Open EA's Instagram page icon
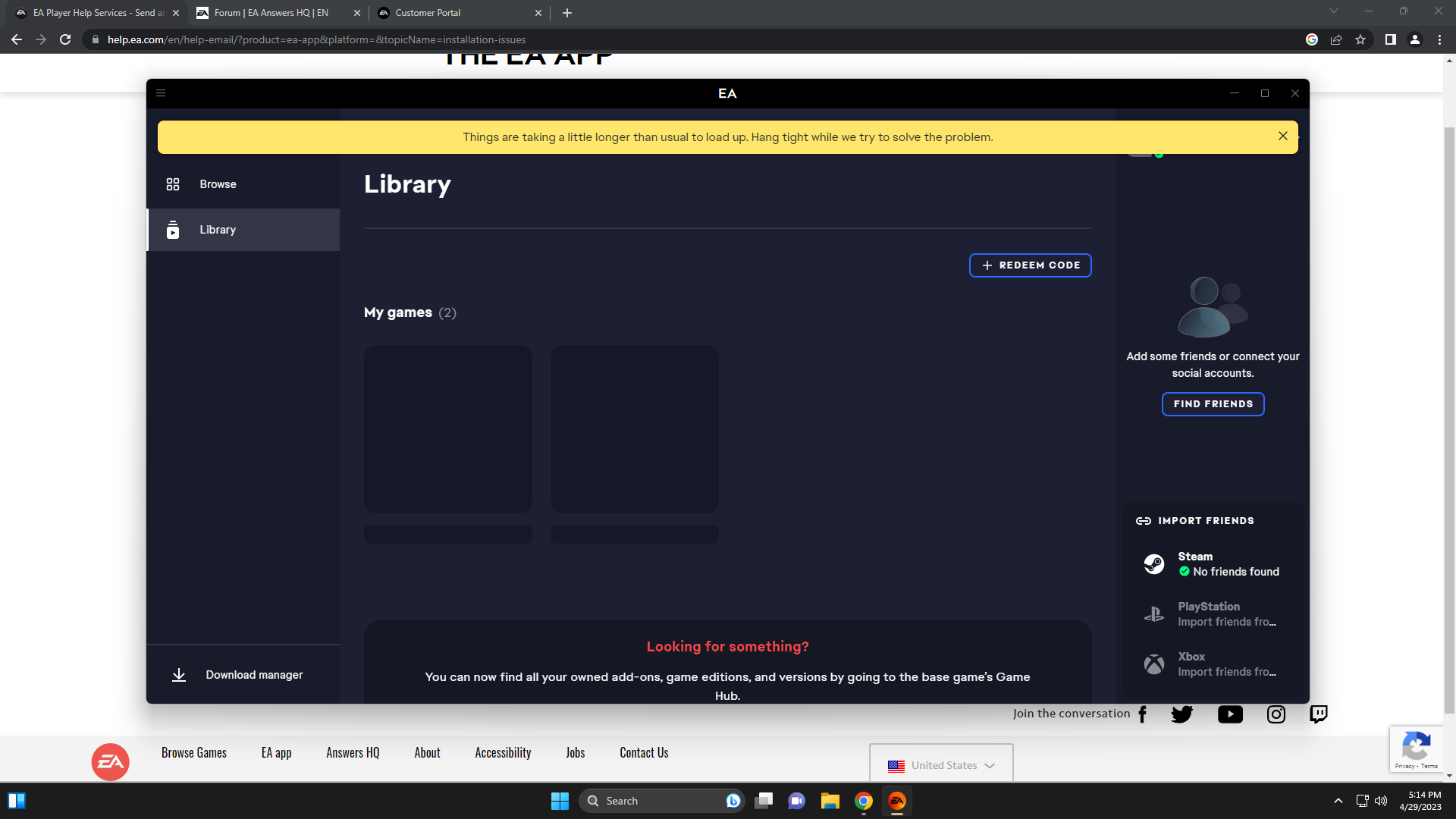The height and width of the screenshot is (819, 1456). coord(1276,714)
